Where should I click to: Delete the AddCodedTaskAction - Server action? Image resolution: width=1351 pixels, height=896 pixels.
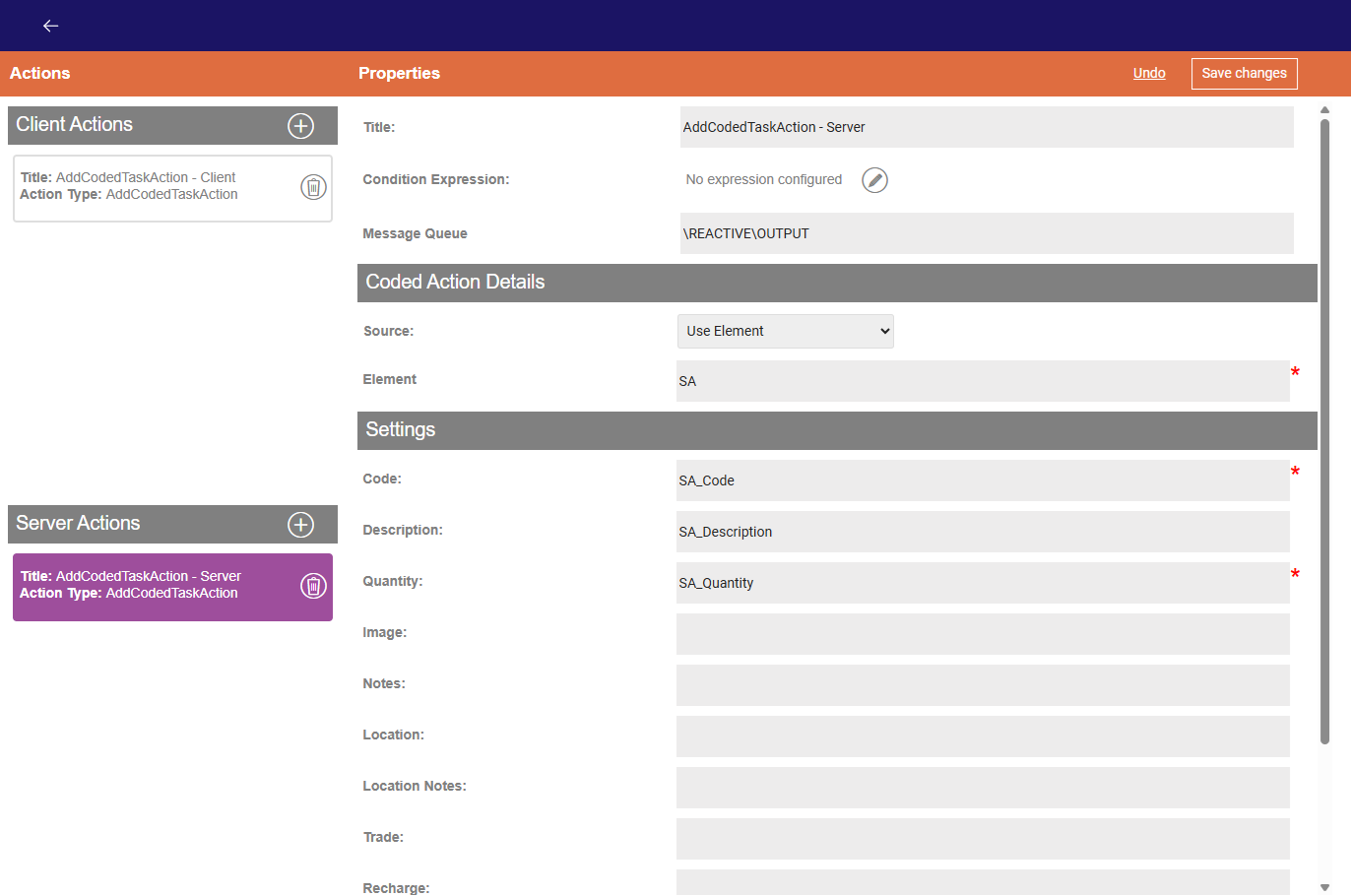pos(313,586)
